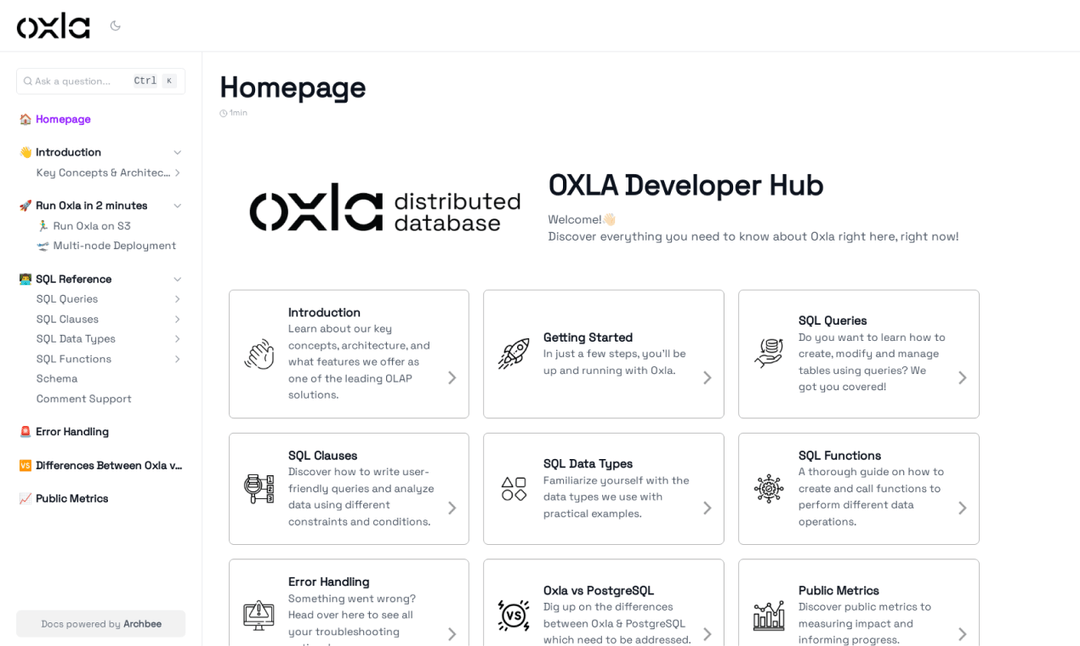The image size is (1080, 646).
Task: Click arrow on SQL Functions card
Action: (x=962, y=508)
